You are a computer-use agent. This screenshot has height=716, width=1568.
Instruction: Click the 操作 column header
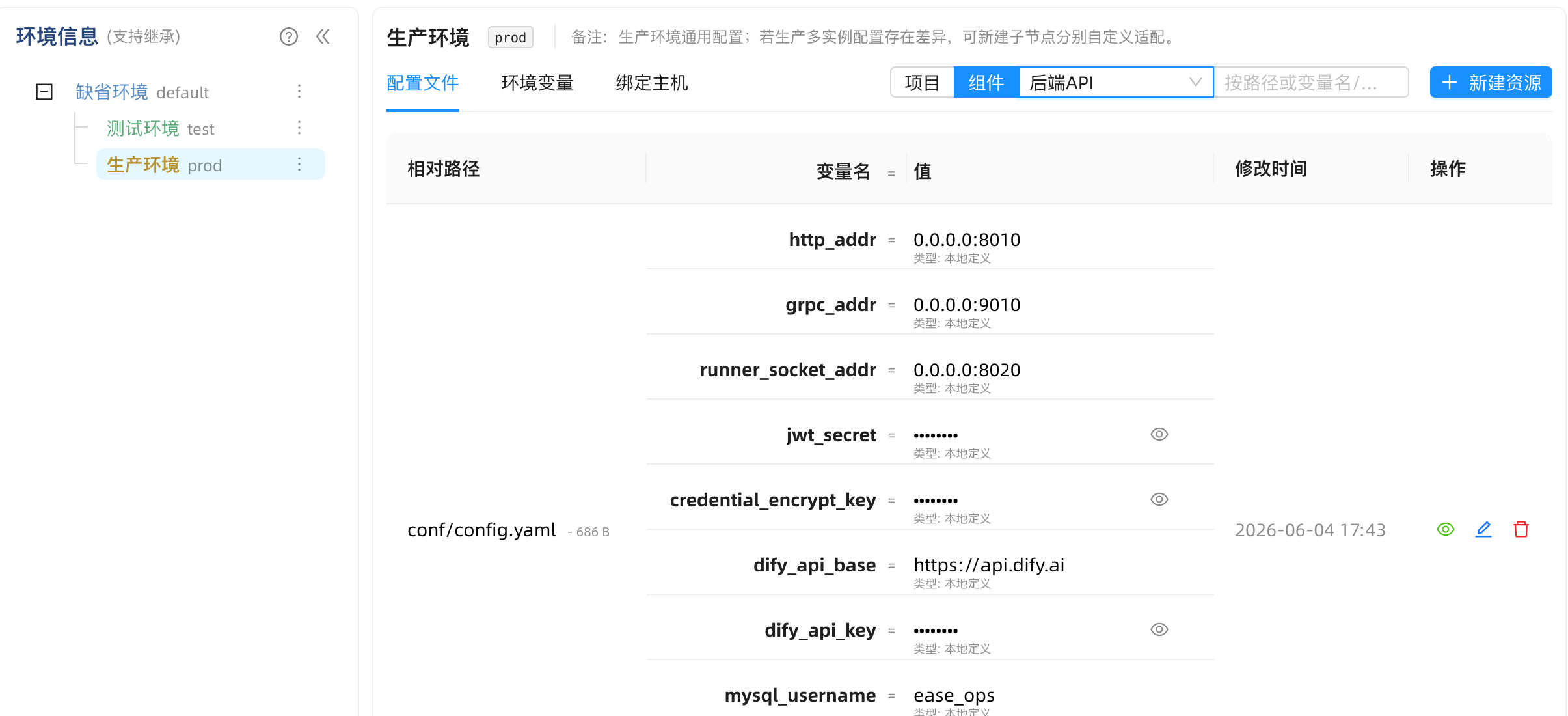(1448, 169)
